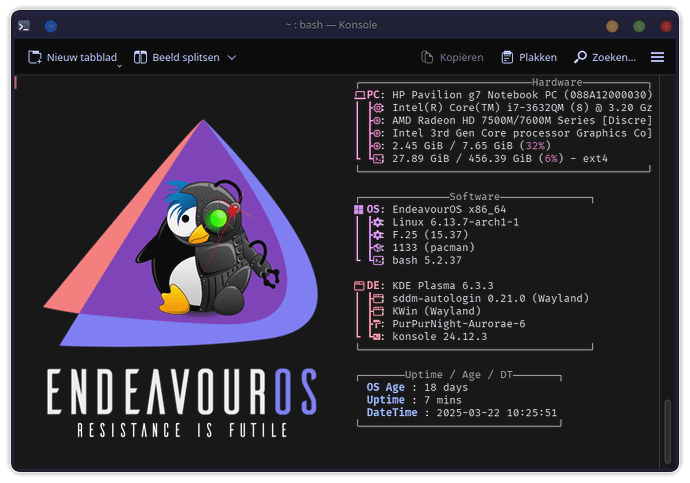Viewport: 690px width, 483px height.
Task: Click the 'RESISTANCE IS FUTILE' tagline text
Action: [182, 430]
